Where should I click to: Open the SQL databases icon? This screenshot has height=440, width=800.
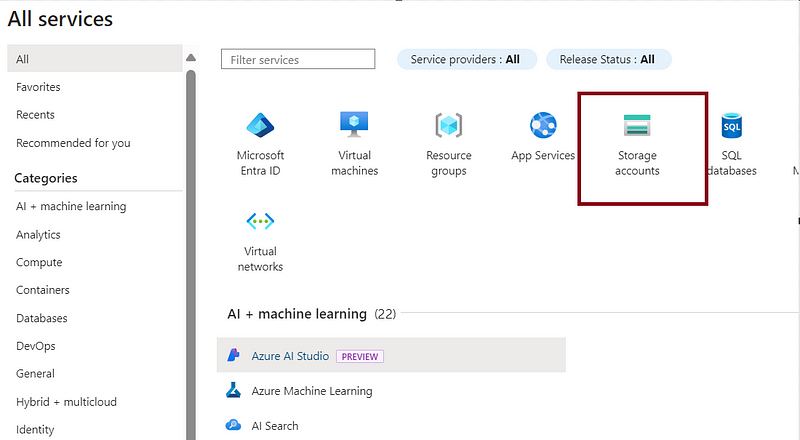tap(731, 126)
